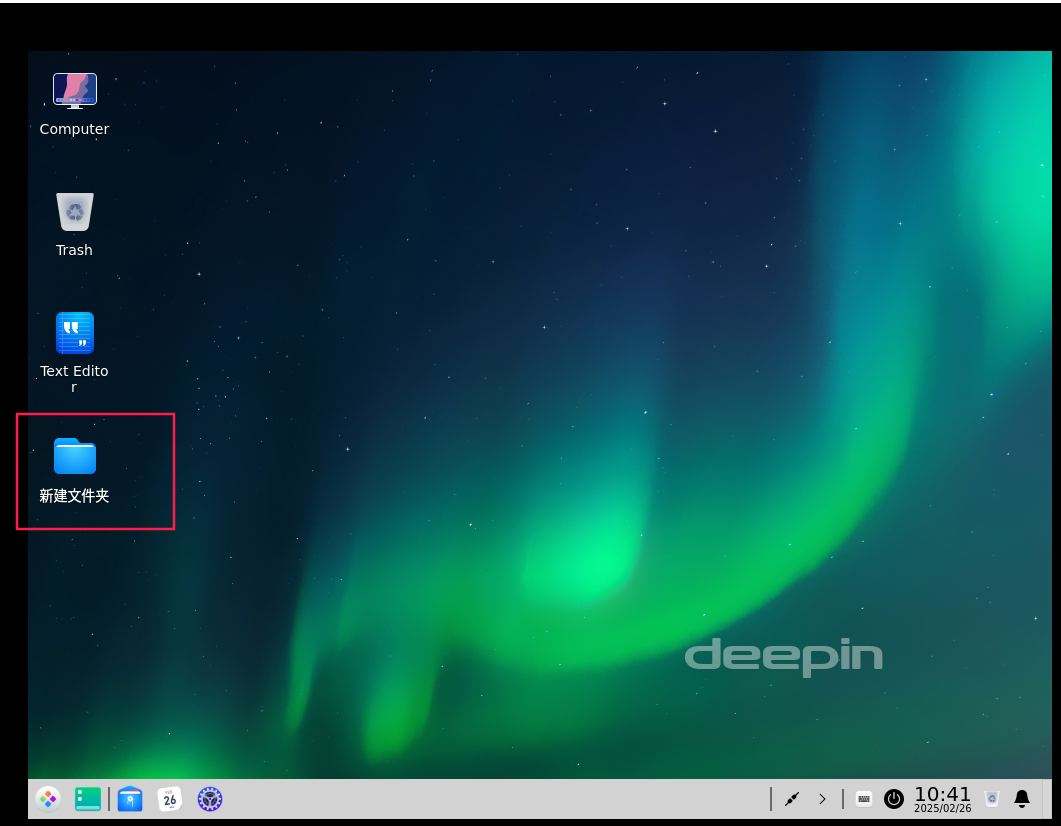
Task: Click the 10:41 clock in the dock
Action: click(942, 798)
